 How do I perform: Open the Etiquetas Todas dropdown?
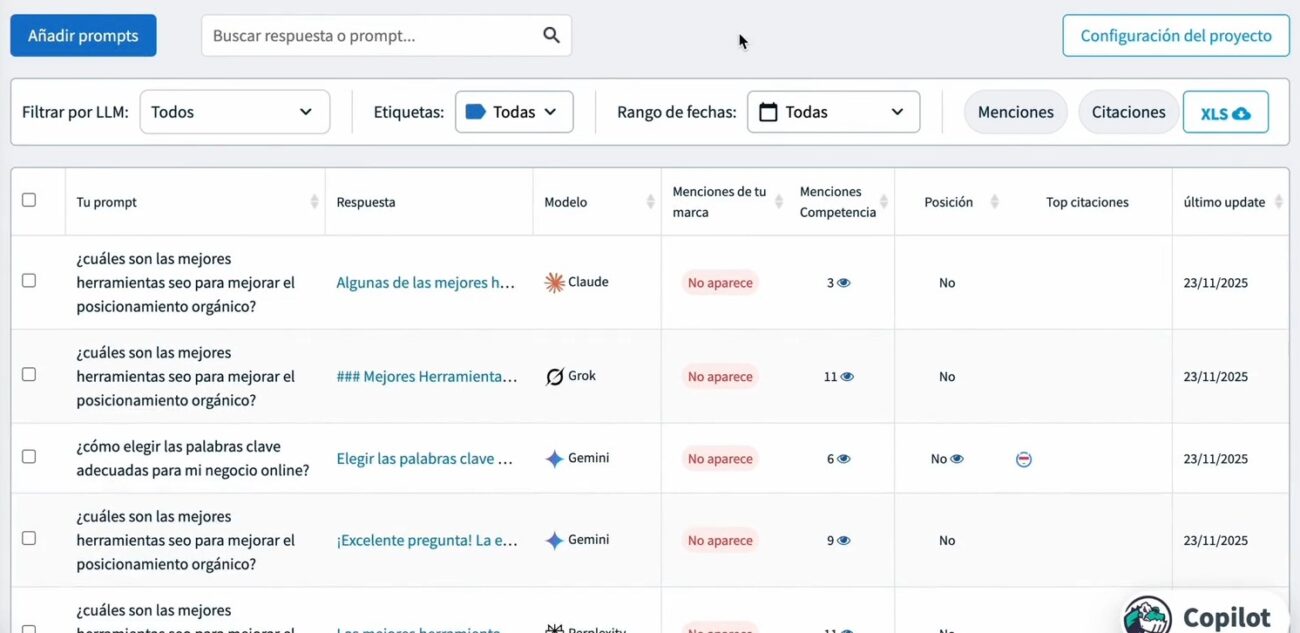514,112
